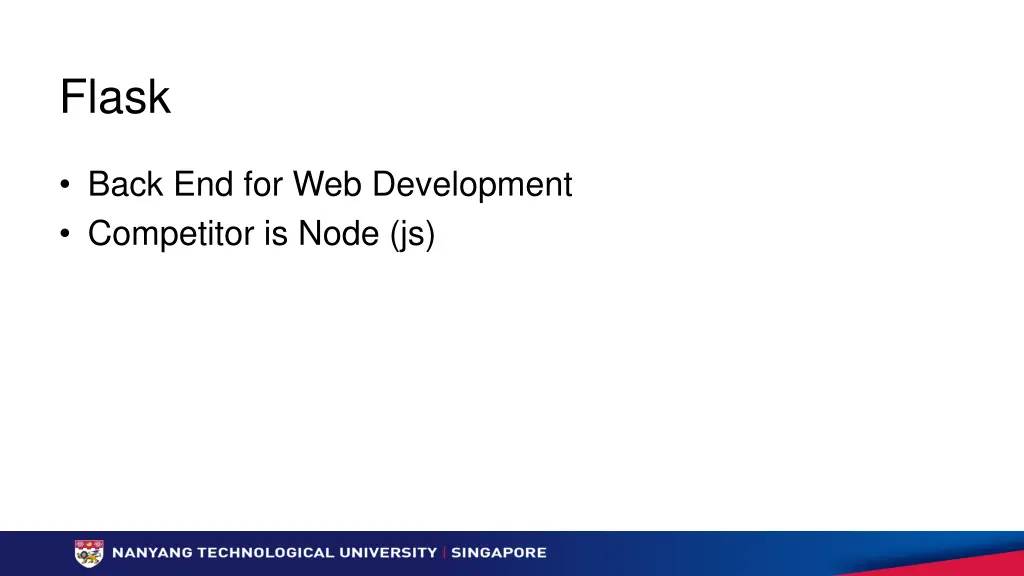Click "NANYANG TECHNOLOGICAL UNIVERSITY" footer text

(x=275, y=552)
